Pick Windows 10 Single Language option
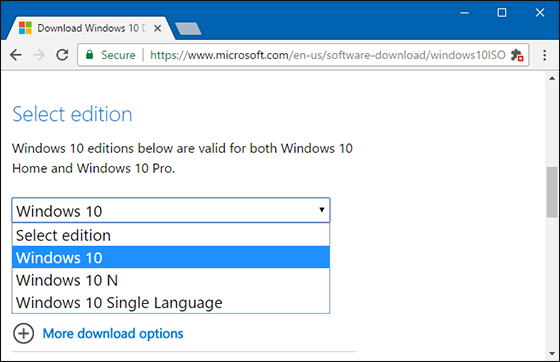This screenshot has height=362, width=560. click(171, 302)
